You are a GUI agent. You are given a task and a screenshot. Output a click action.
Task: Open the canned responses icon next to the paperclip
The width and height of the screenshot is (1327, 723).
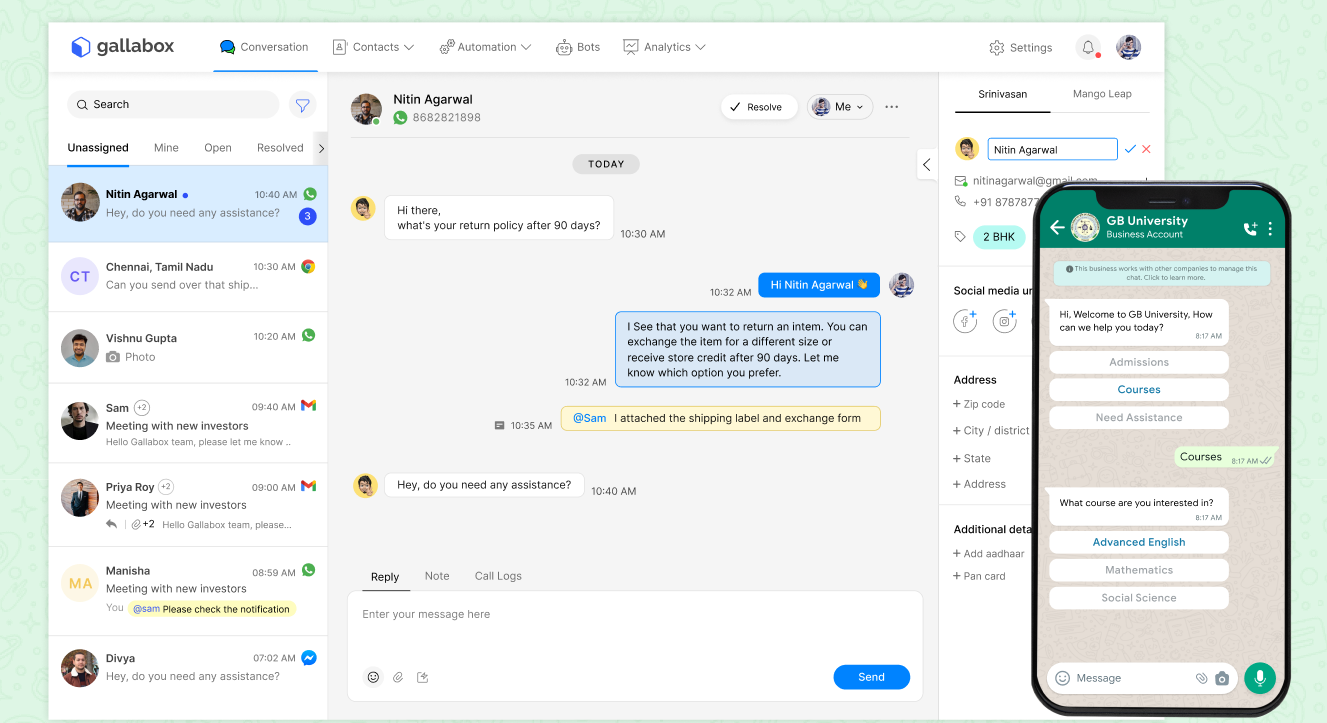click(421, 677)
